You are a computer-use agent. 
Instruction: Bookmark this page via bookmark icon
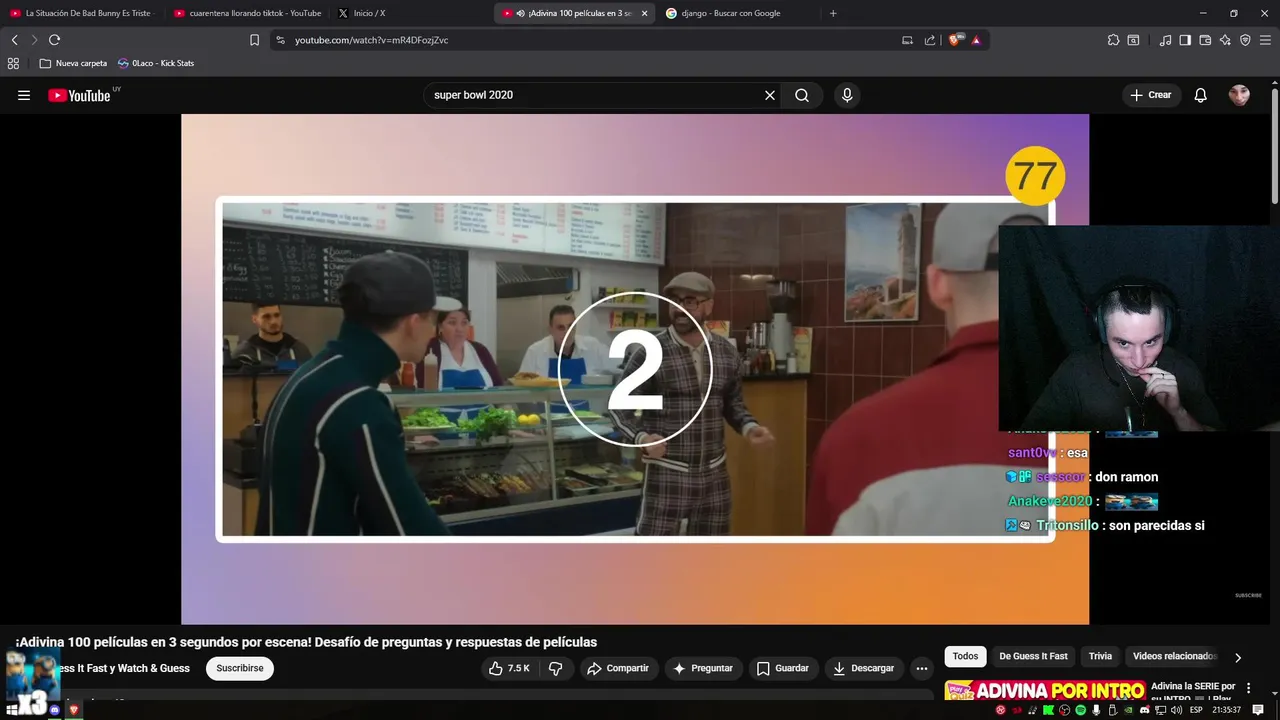(254, 40)
